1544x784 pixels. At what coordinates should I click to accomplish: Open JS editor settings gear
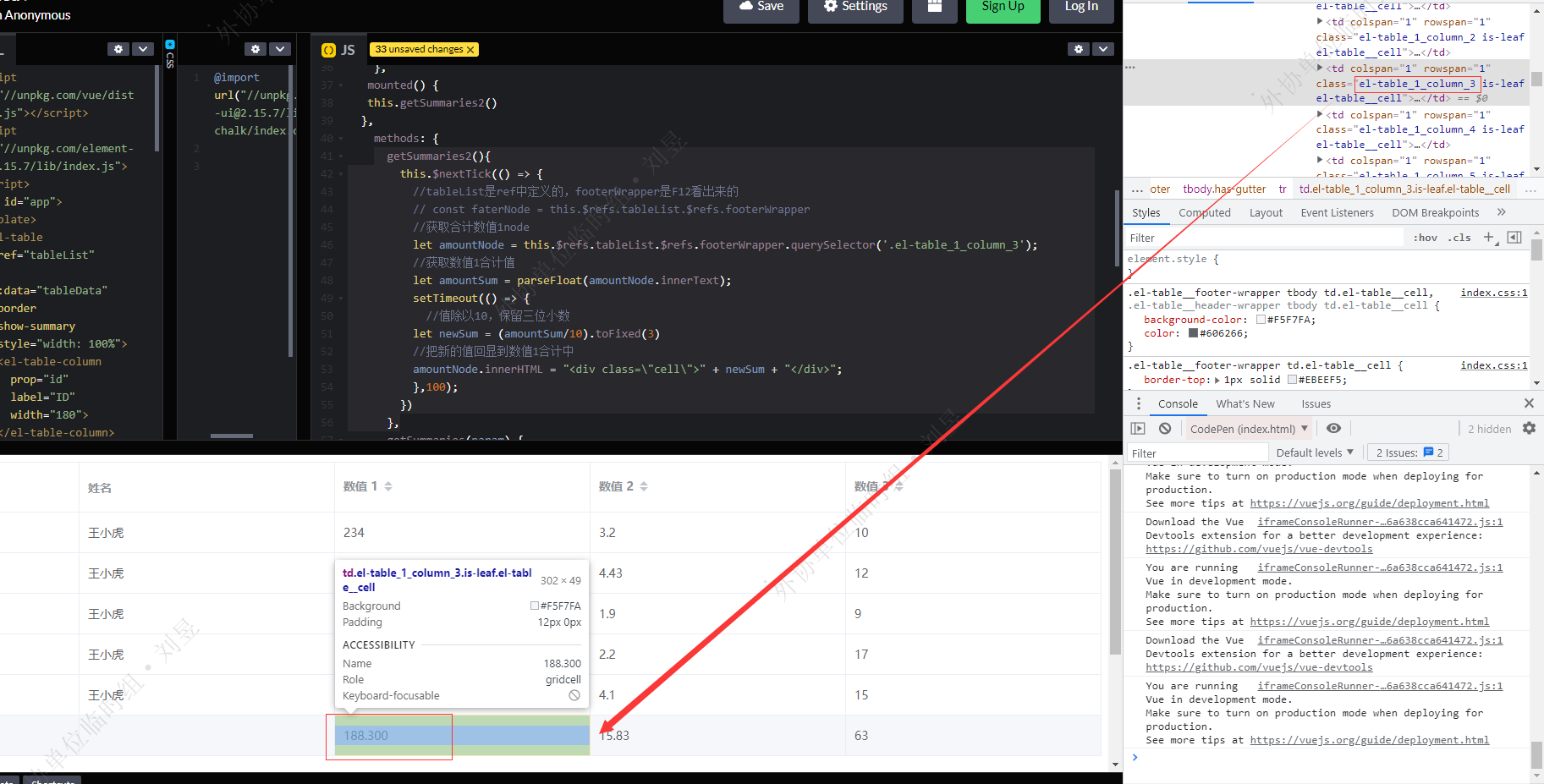click(x=1078, y=49)
